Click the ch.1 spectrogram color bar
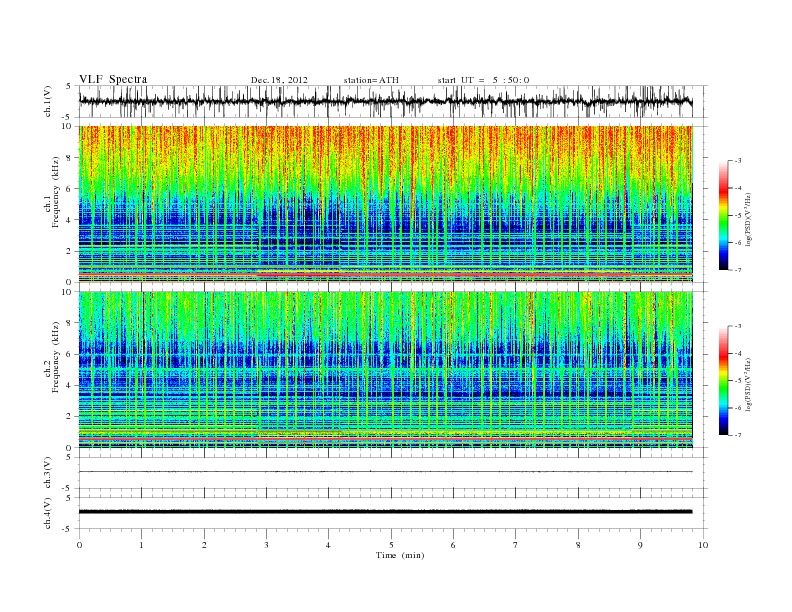 pyautogui.click(x=723, y=215)
